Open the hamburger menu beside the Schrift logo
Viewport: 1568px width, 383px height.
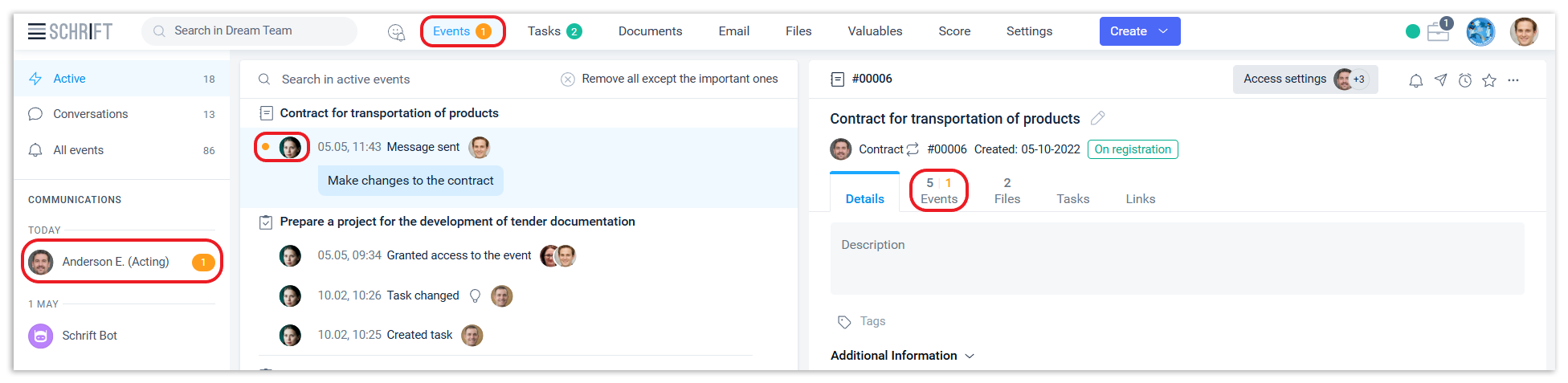coord(36,31)
